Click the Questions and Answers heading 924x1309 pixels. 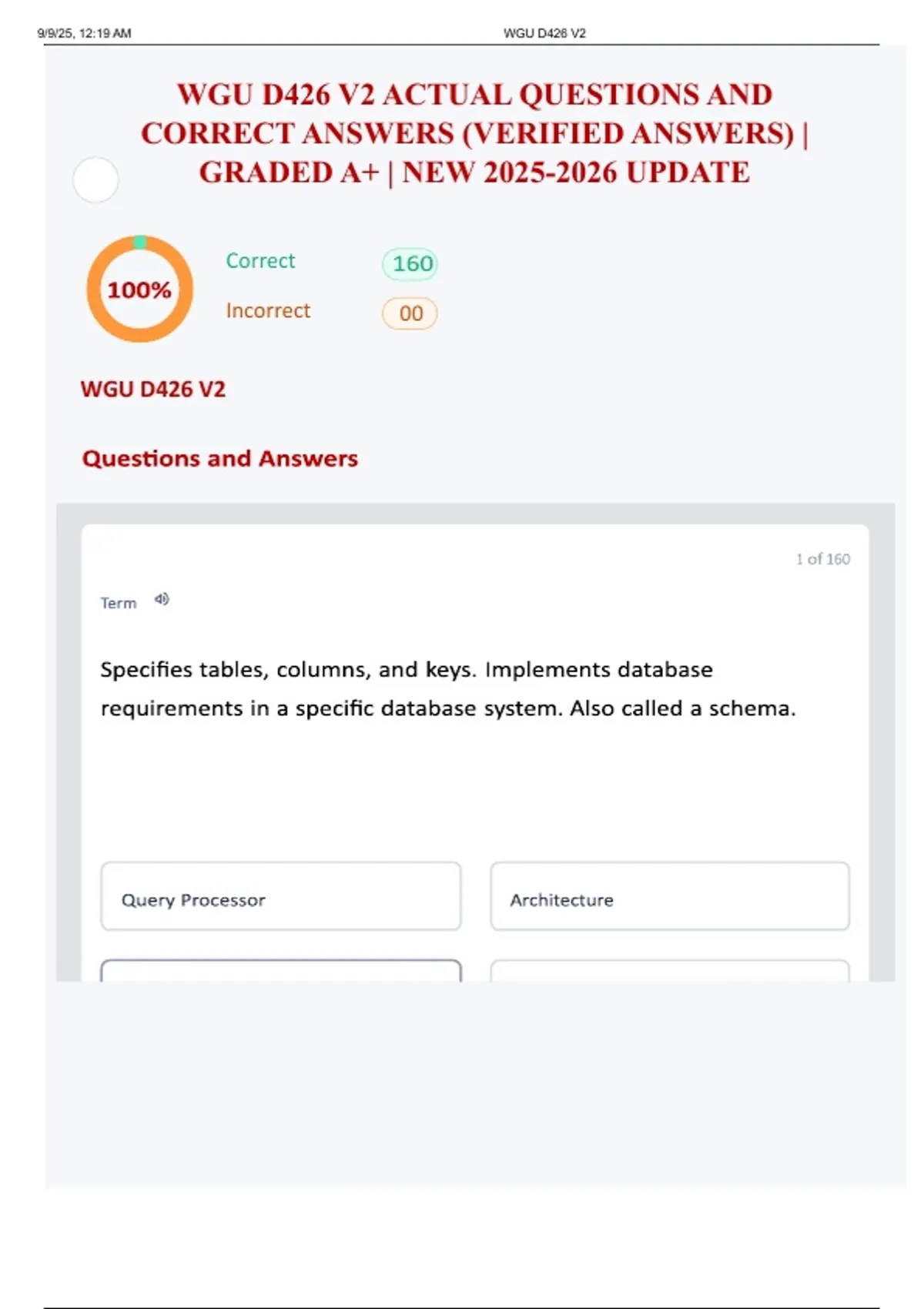pyautogui.click(x=220, y=459)
